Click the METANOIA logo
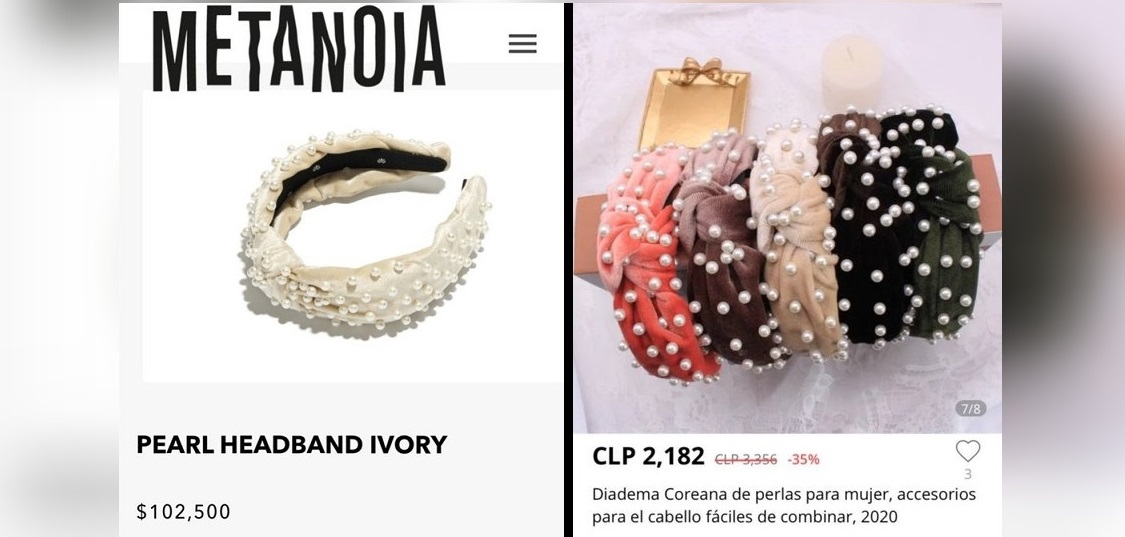This screenshot has width=1125, height=537. pyautogui.click(x=298, y=48)
